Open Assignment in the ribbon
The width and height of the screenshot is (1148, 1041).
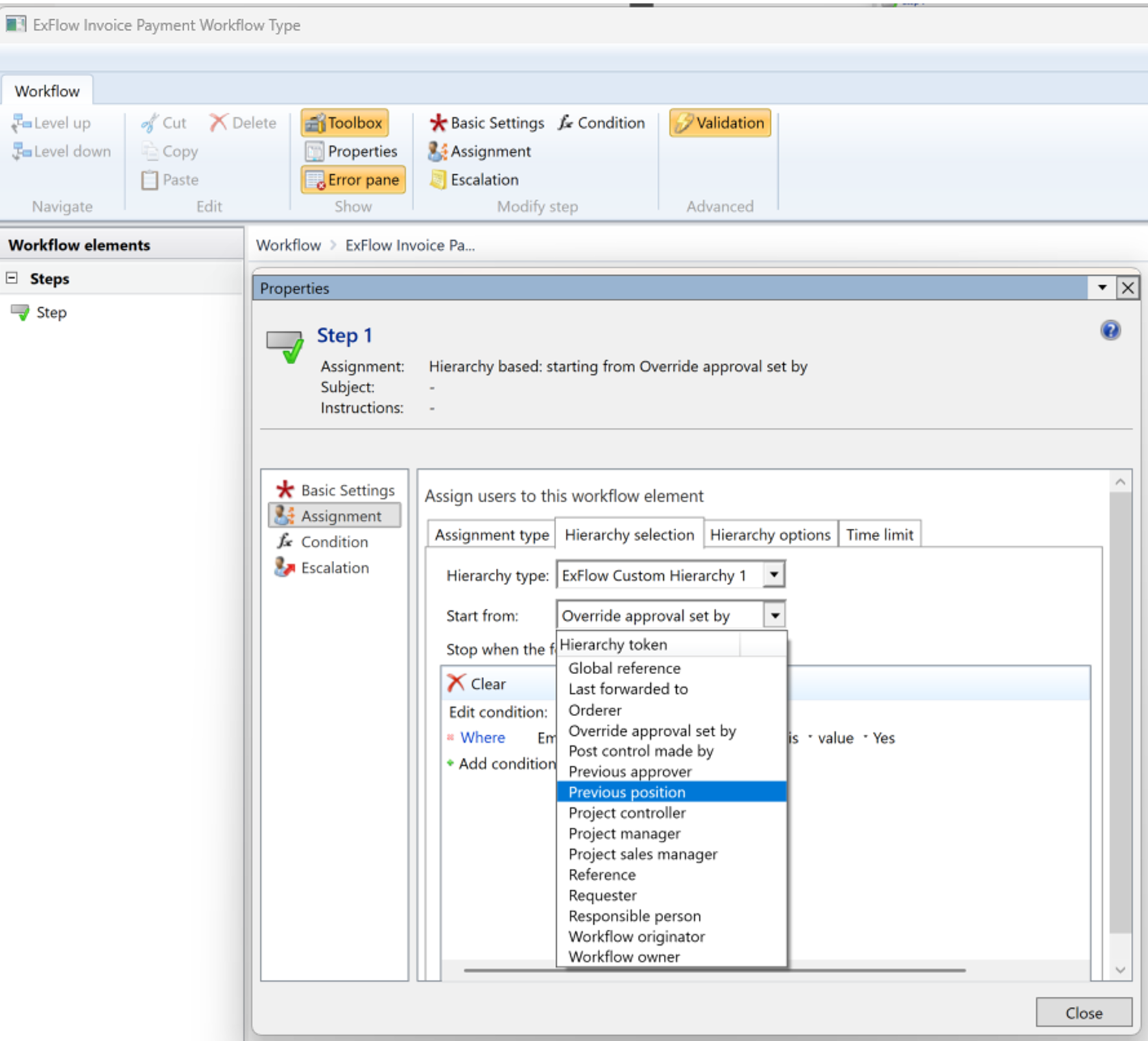[x=479, y=151]
